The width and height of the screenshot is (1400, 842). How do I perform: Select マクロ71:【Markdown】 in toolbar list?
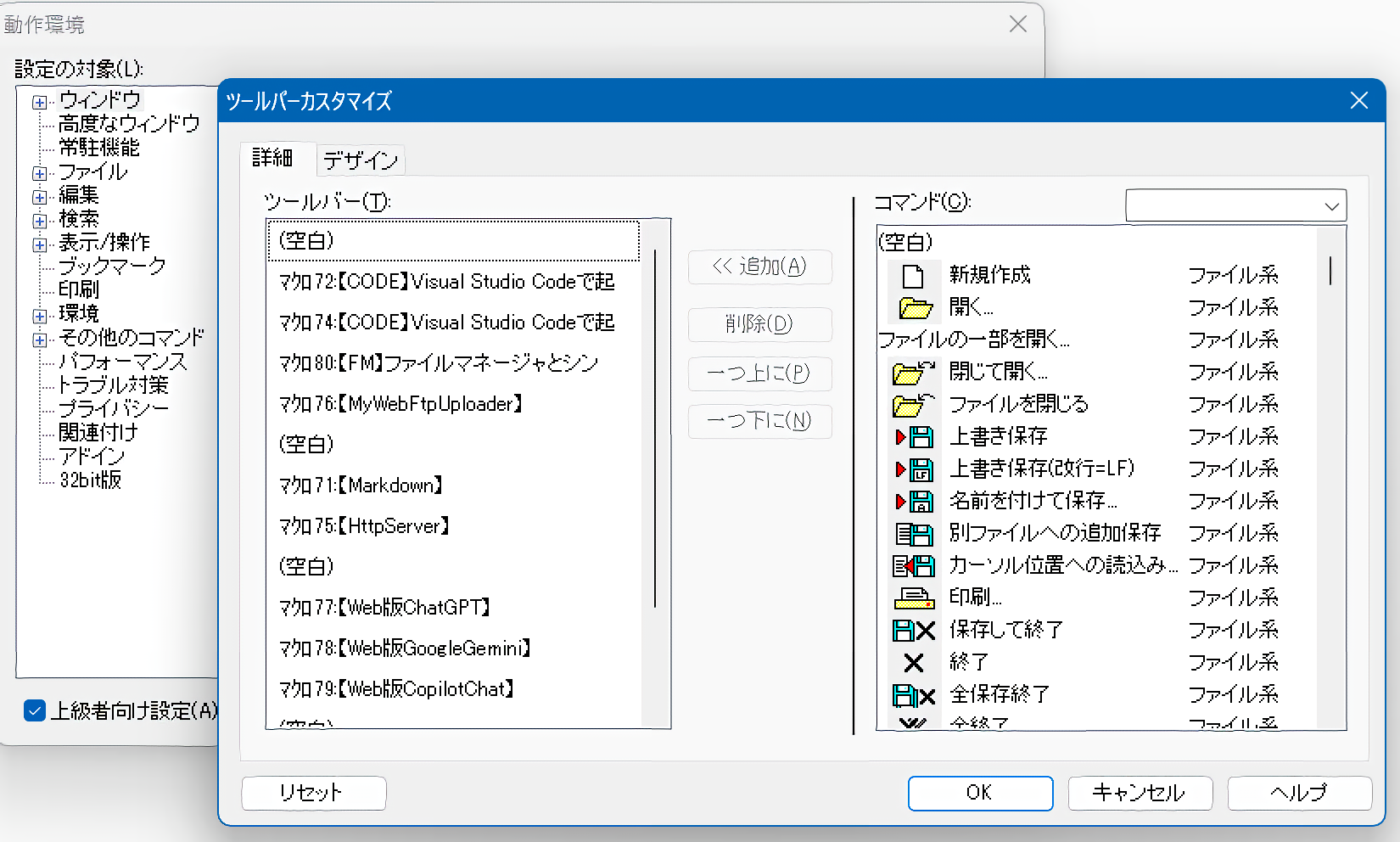[x=361, y=486]
